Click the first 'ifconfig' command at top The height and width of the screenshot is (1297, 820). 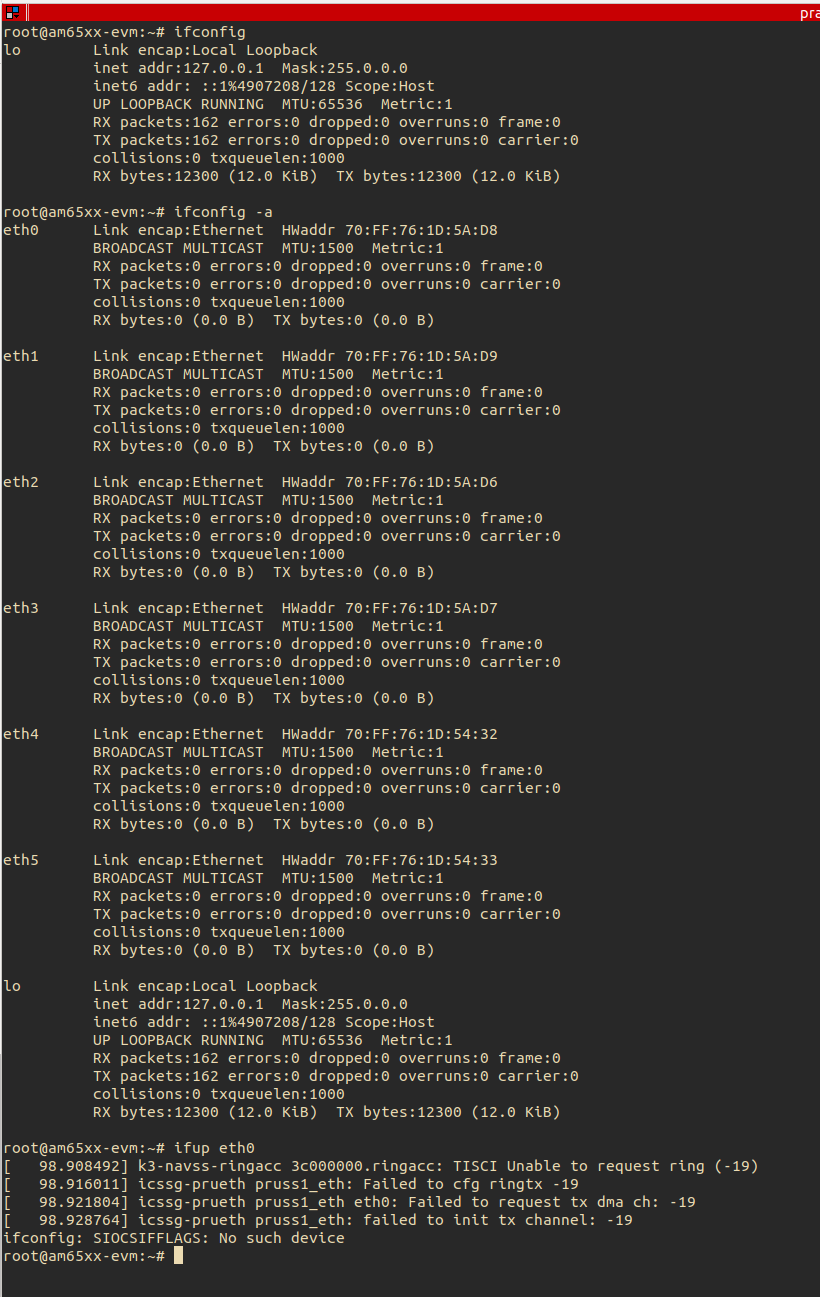[210, 32]
